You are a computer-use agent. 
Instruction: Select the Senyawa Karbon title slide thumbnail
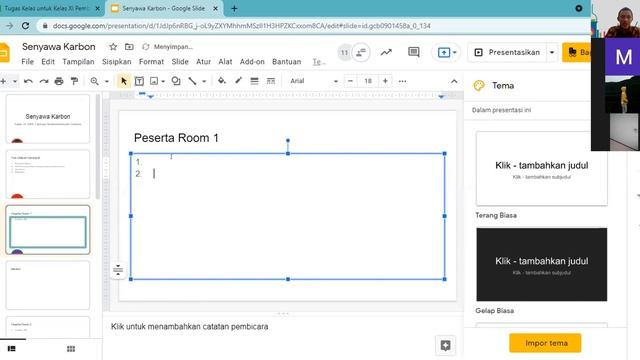tap(48, 118)
